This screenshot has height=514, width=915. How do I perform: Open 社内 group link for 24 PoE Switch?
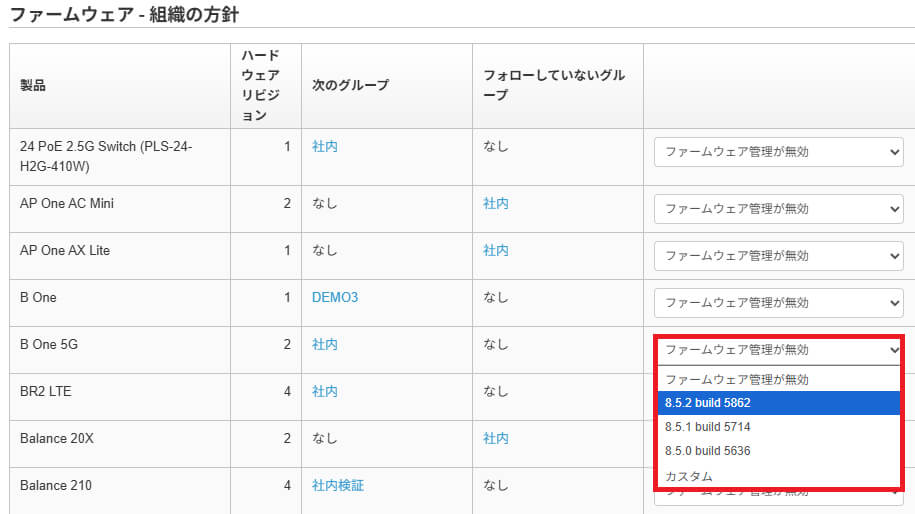pyautogui.click(x=324, y=146)
